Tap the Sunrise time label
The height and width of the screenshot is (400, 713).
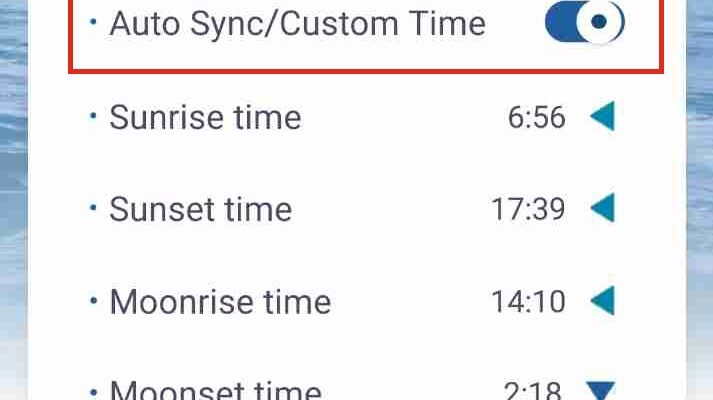pos(205,117)
